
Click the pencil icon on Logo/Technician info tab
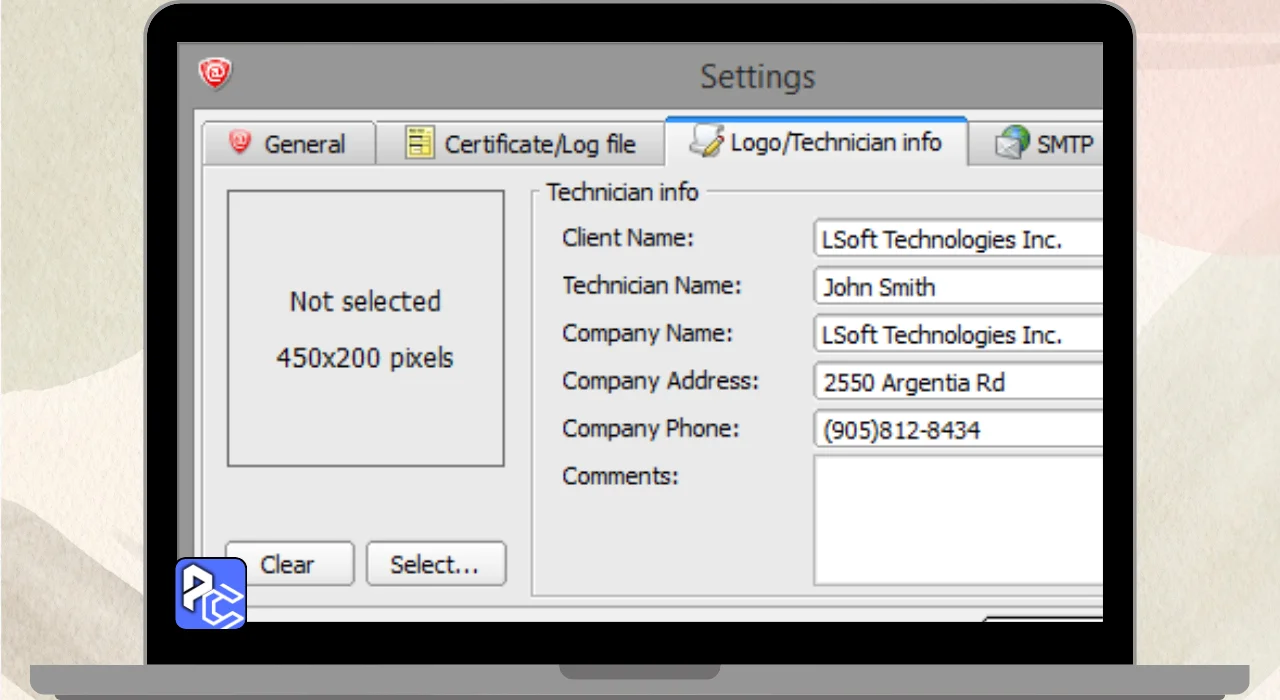click(x=706, y=142)
